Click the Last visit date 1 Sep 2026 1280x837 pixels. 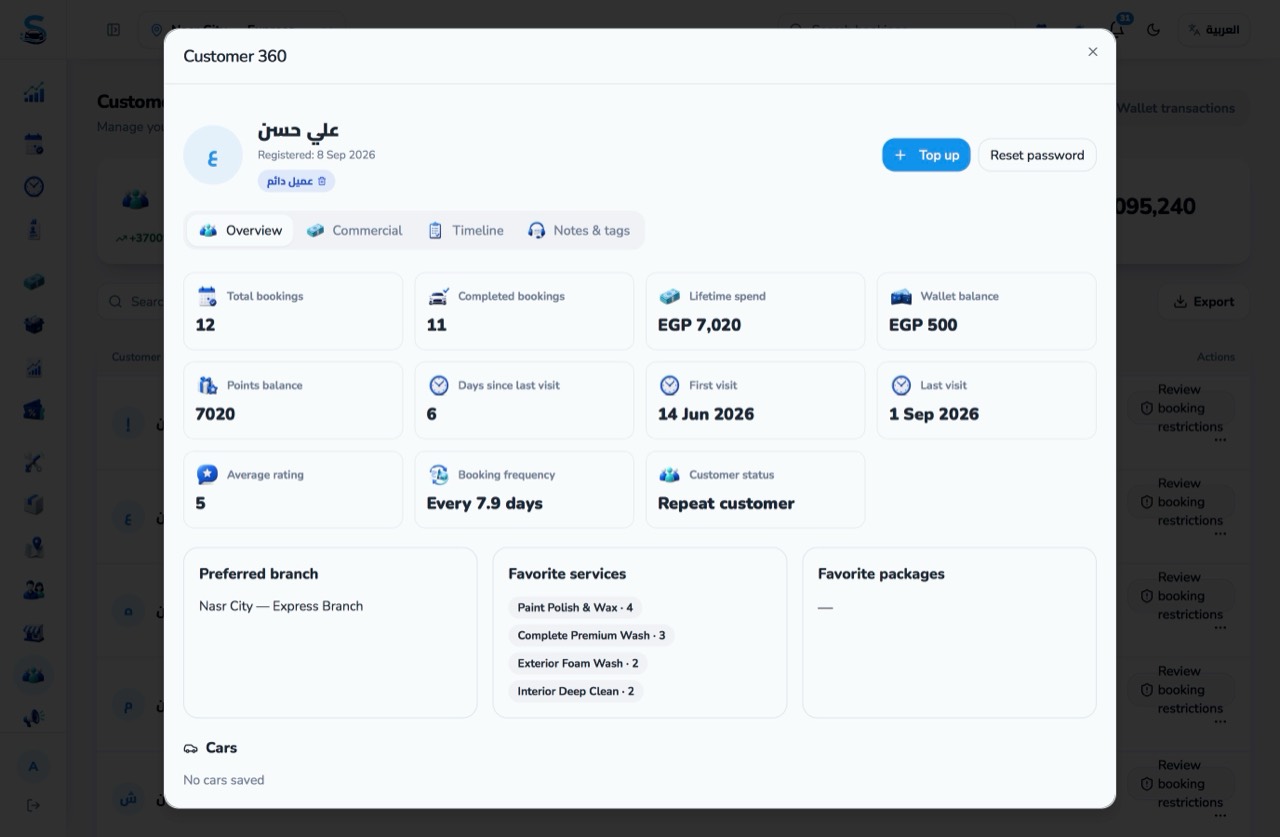click(934, 414)
